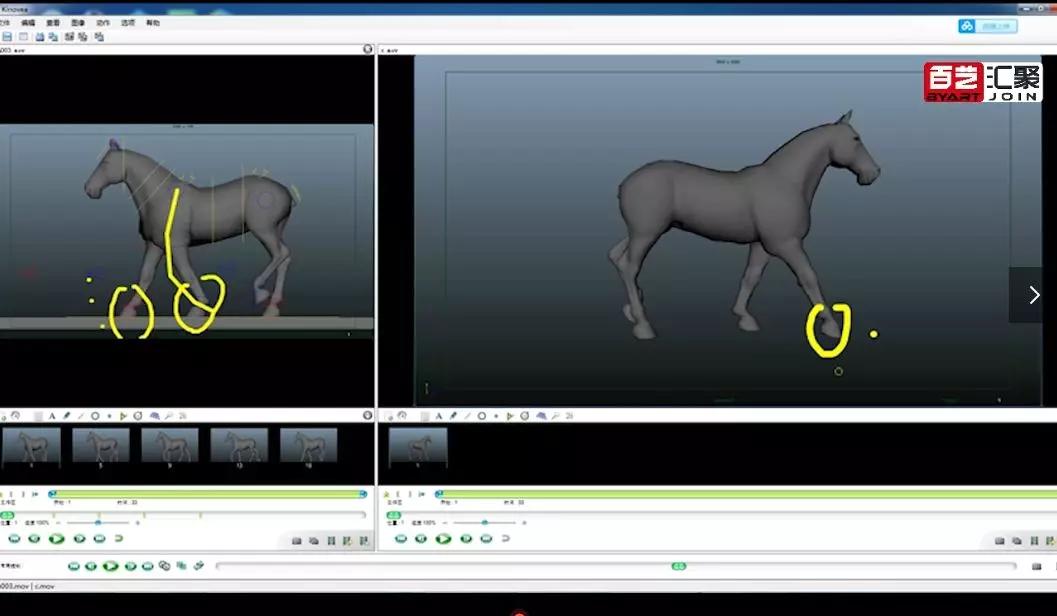Play the left video

pos(57,538)
